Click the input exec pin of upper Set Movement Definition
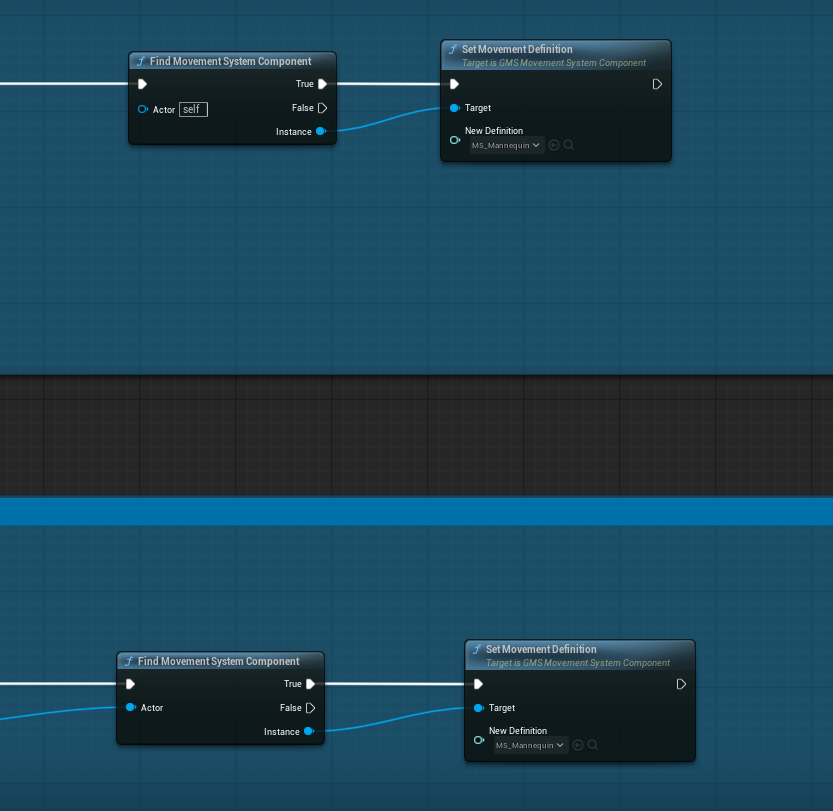Viewport: 833px width, 811px height. pos(454,84)
